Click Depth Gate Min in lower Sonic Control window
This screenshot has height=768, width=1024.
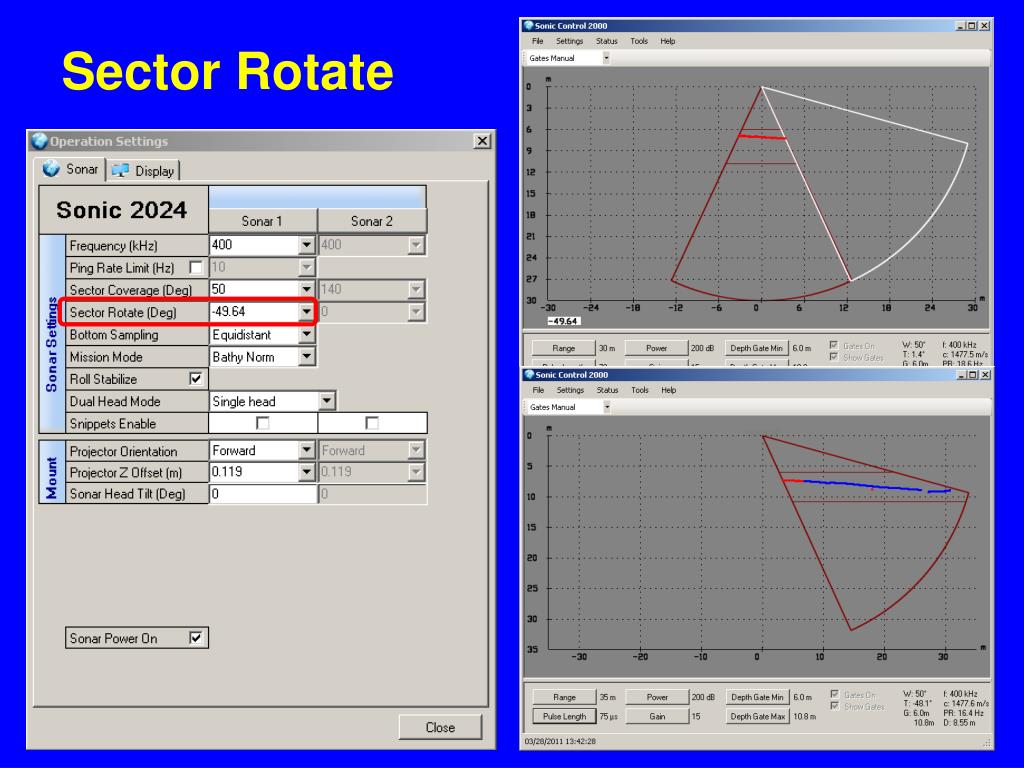pos(757,697)
